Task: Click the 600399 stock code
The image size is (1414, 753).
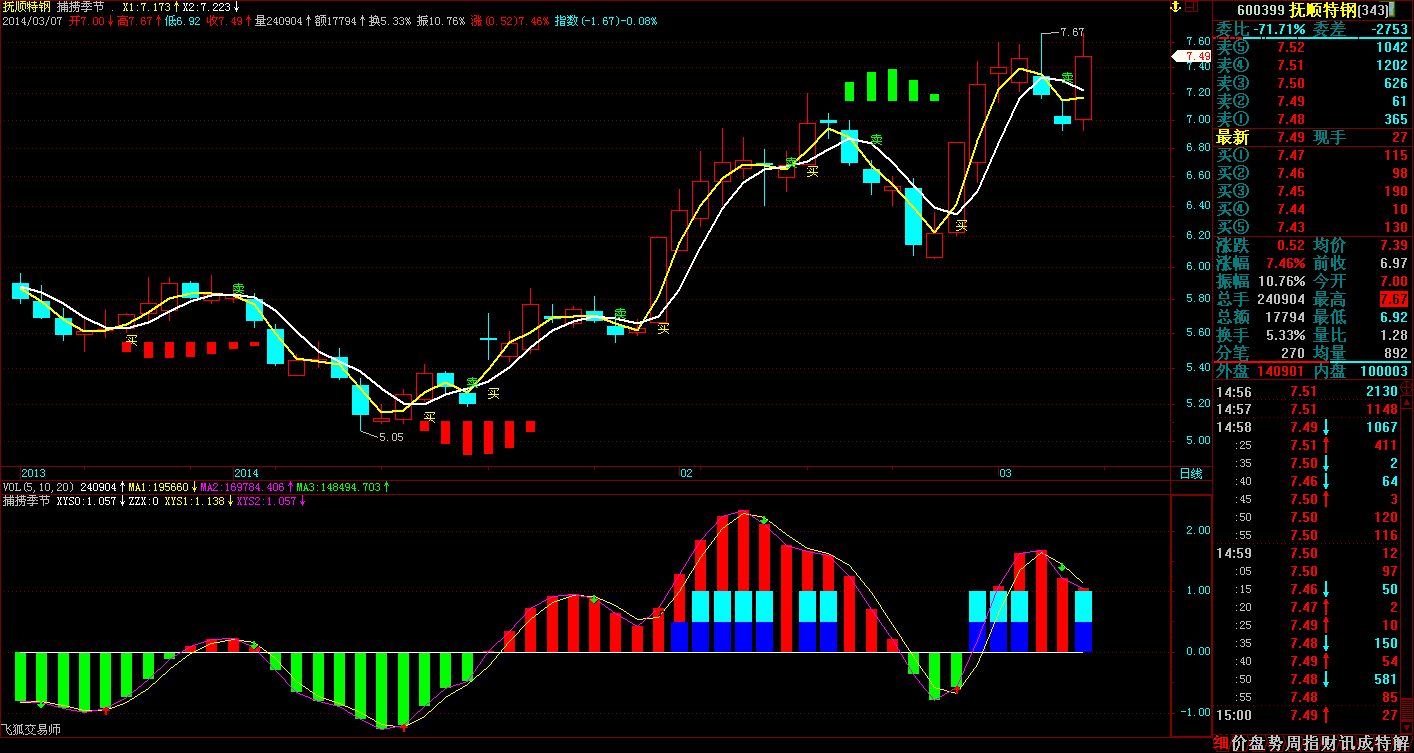Action: 1260,10
